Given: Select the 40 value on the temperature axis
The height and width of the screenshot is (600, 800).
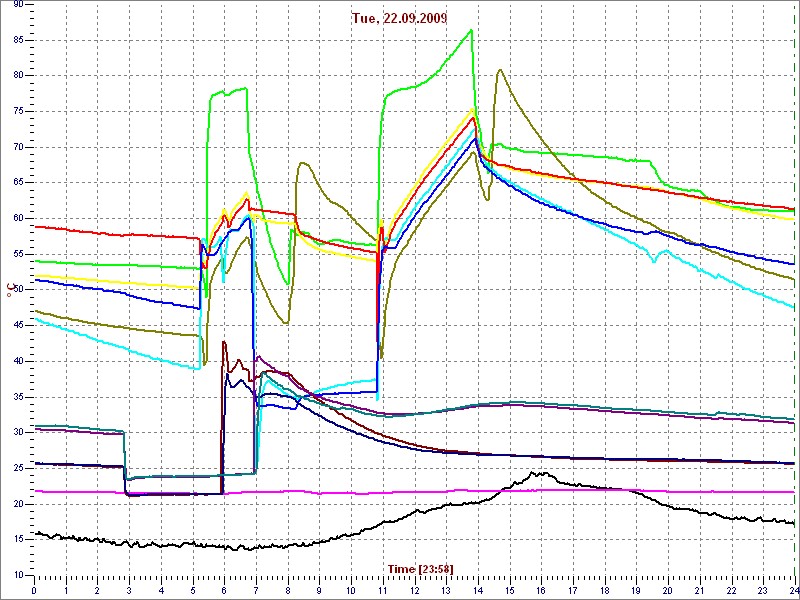Looking at the screenshot, I should click(x=17, y=361).
